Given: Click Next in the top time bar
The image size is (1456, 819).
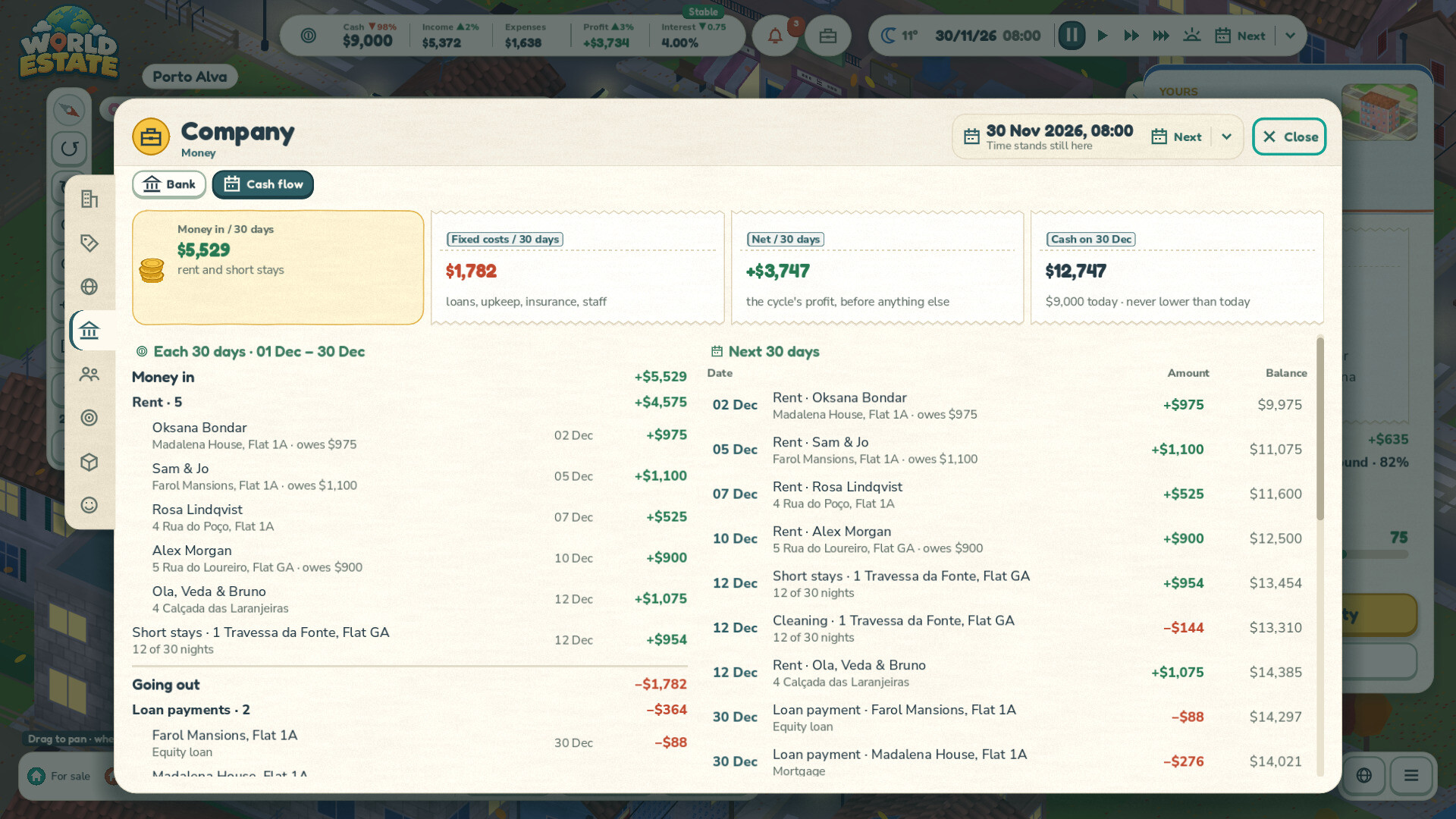Looking at the screenshot, I should [1240, 36].
